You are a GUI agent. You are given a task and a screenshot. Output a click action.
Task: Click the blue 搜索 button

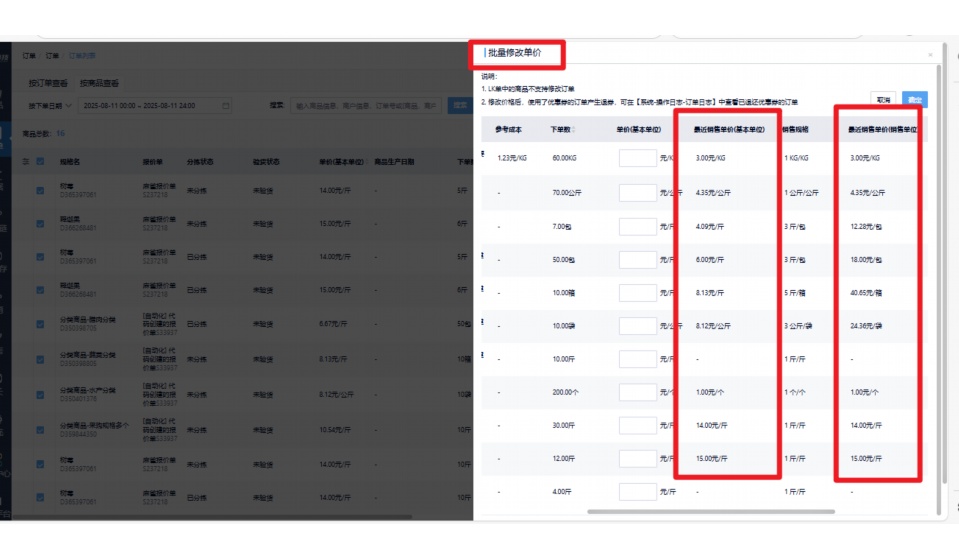460,105
